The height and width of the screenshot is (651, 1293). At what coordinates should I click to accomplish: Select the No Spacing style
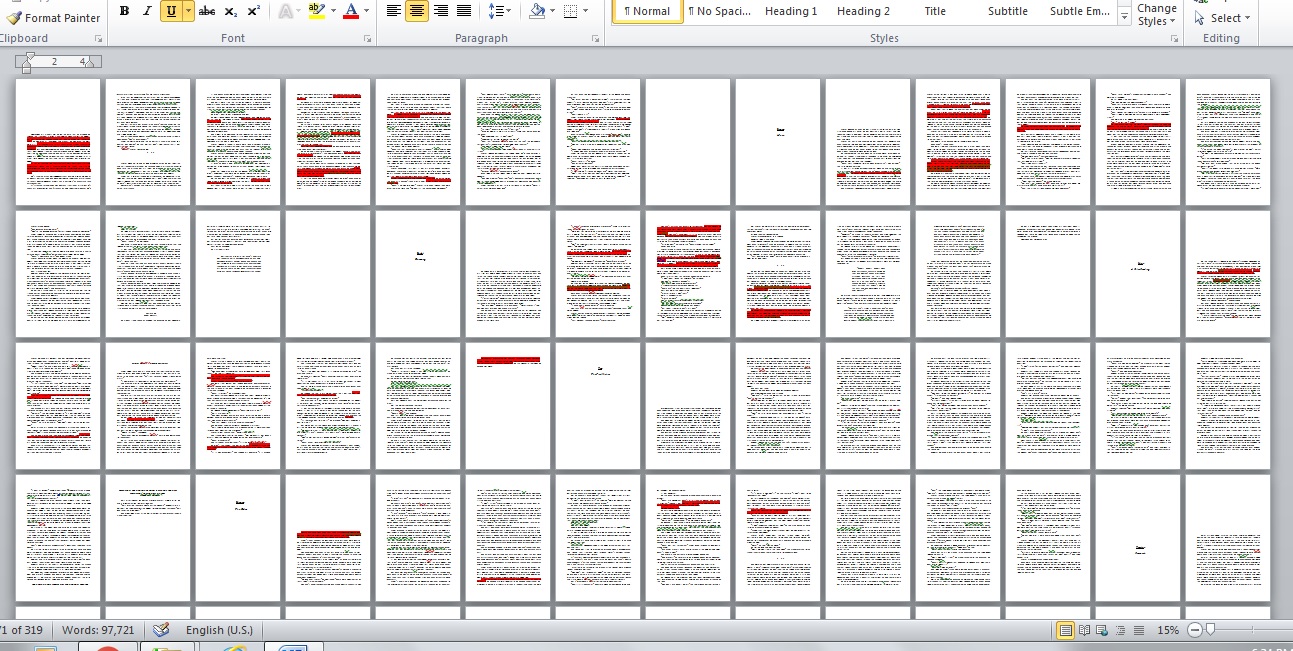[719, 11]
